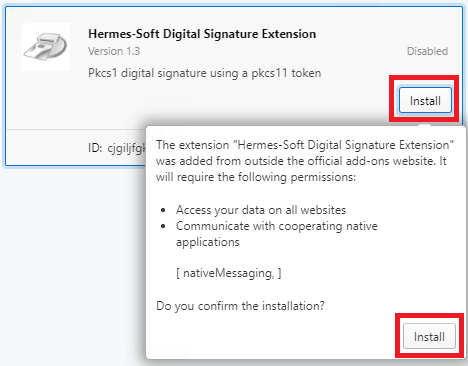Click the '[ nativeMessaging, ]' permission text
This screenshot has height=366, width=468.
(x=229, y=273)
